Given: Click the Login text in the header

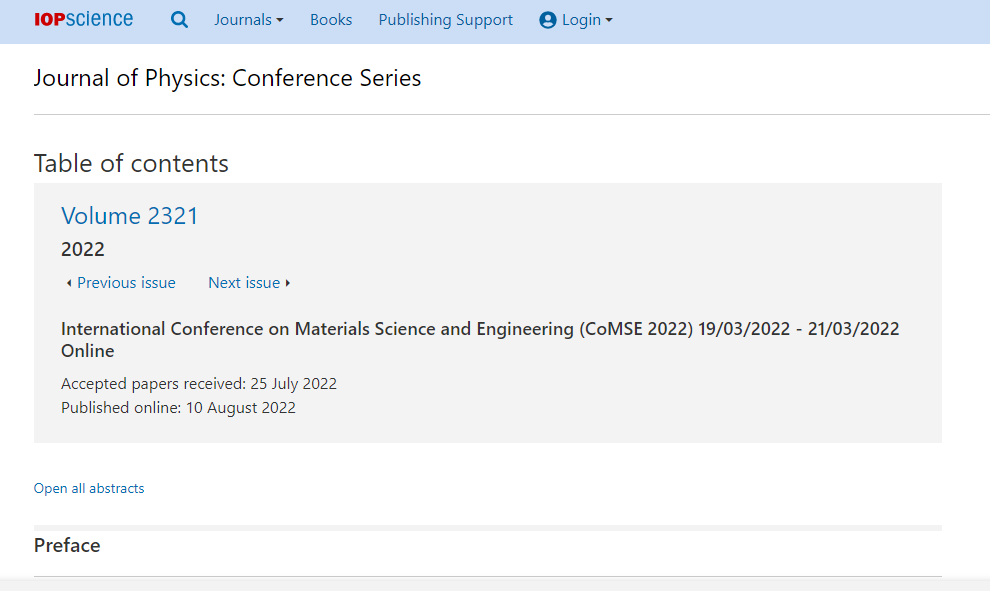Looking at the screenshot, I should pos(581,20).
